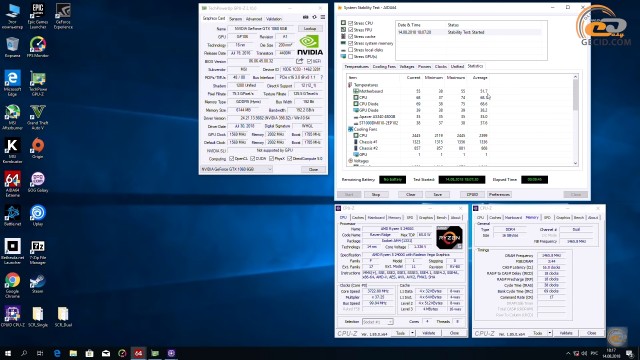The image size is (640, 360).
Task: Click the Stop button in AIDA64
Action: tap(376, 194)
